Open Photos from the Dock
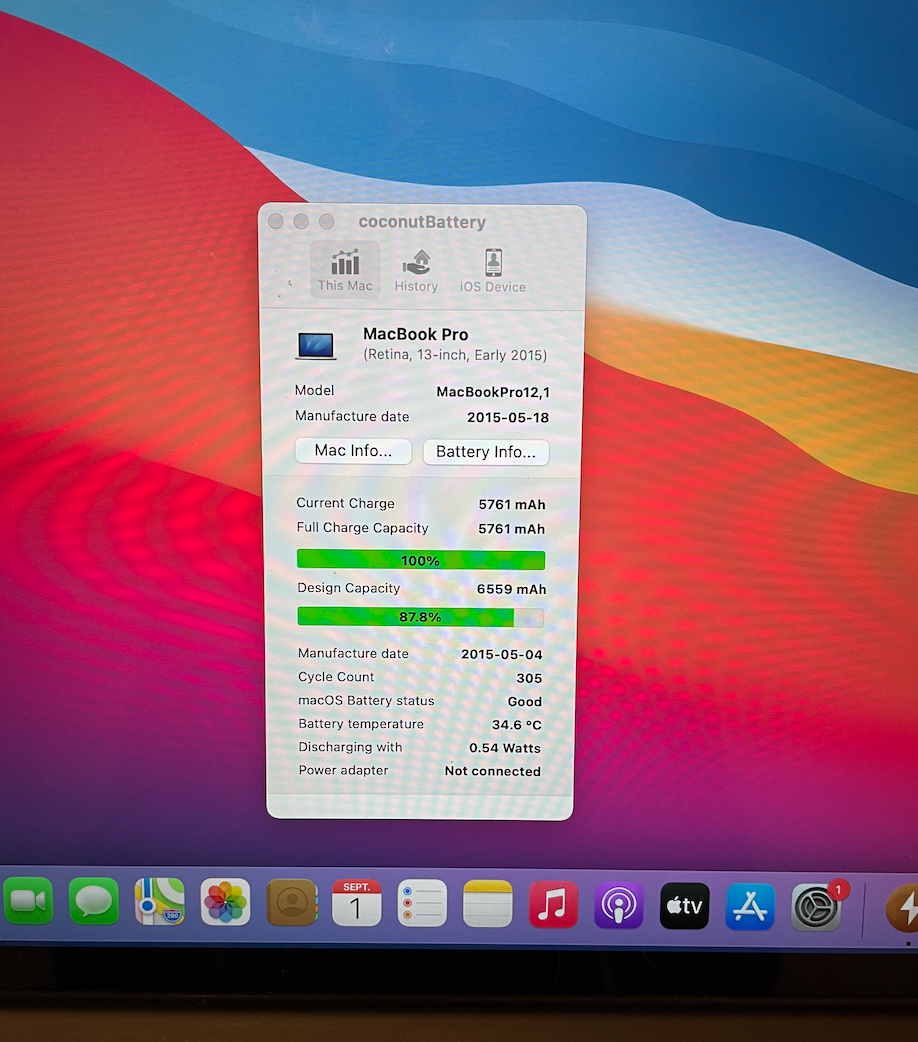Screen dimensions: 918x1042 [x=225, y=903]
